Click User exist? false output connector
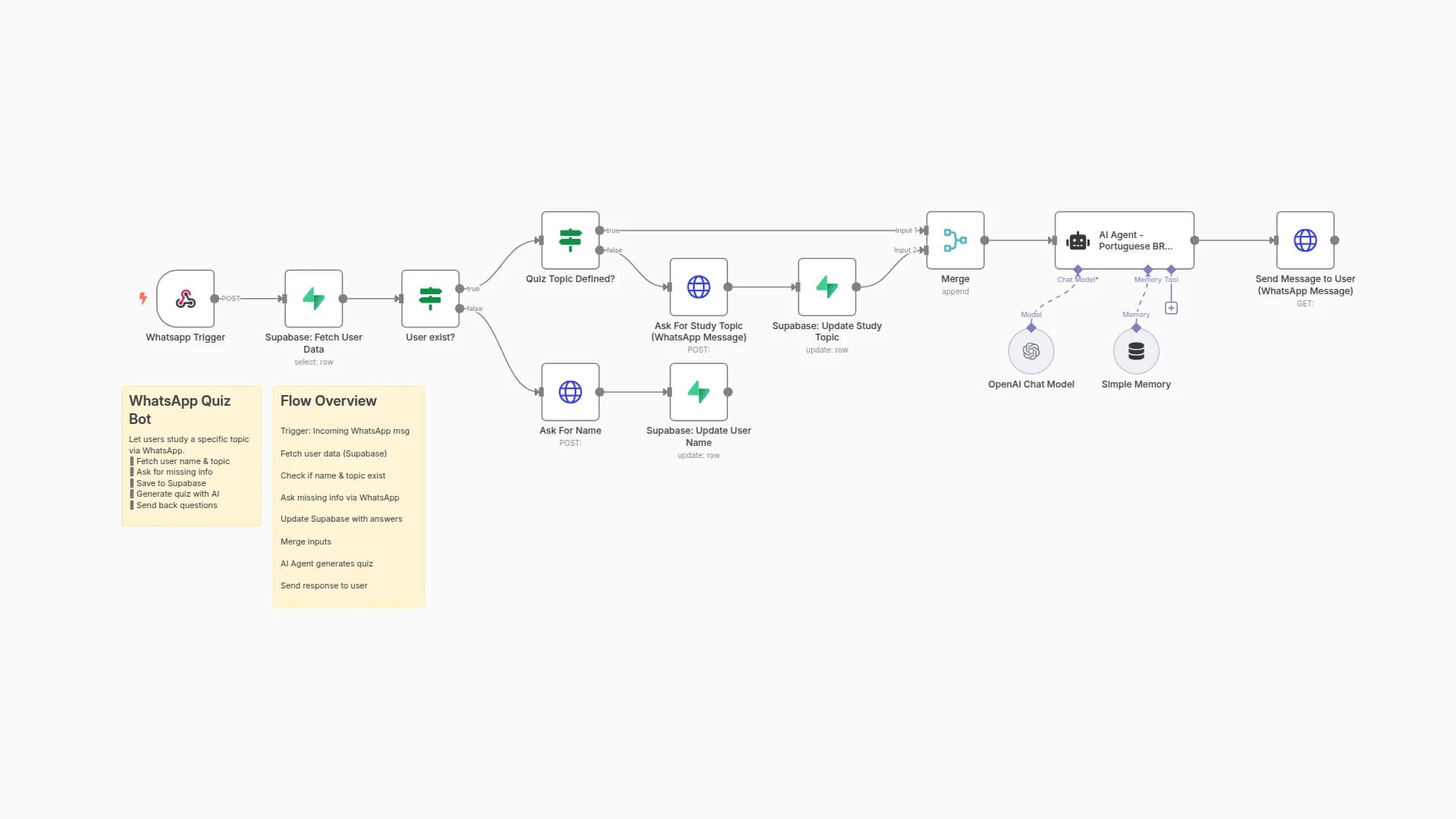The height and width of the screenshot is (819, 1456). pyautogui.click(x=460, y=309)
